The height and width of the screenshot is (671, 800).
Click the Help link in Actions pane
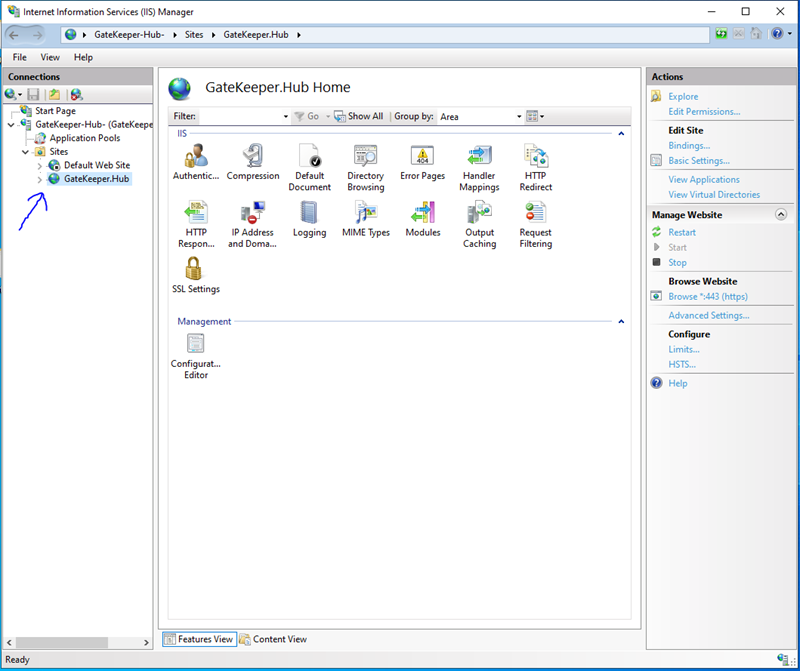[678, 383]
